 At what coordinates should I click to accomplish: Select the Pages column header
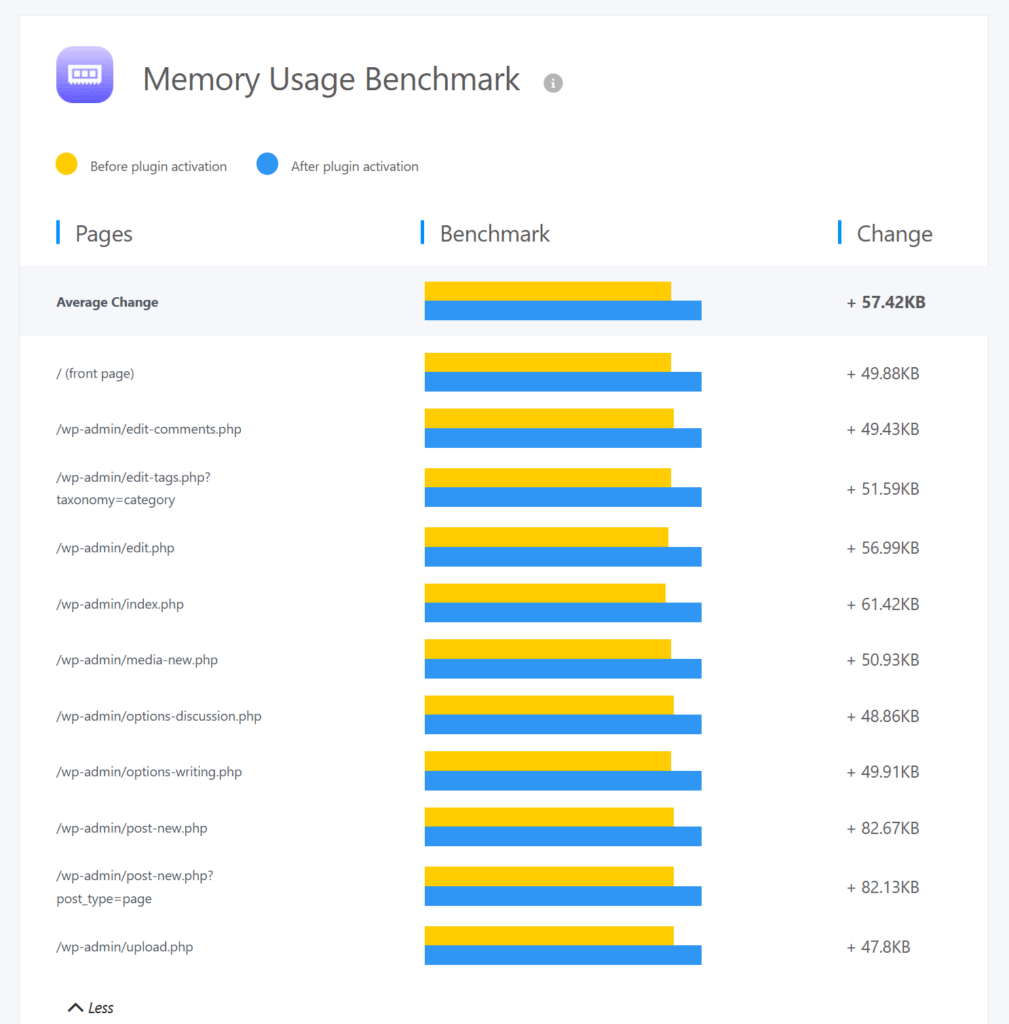click(x=104, y=234)
